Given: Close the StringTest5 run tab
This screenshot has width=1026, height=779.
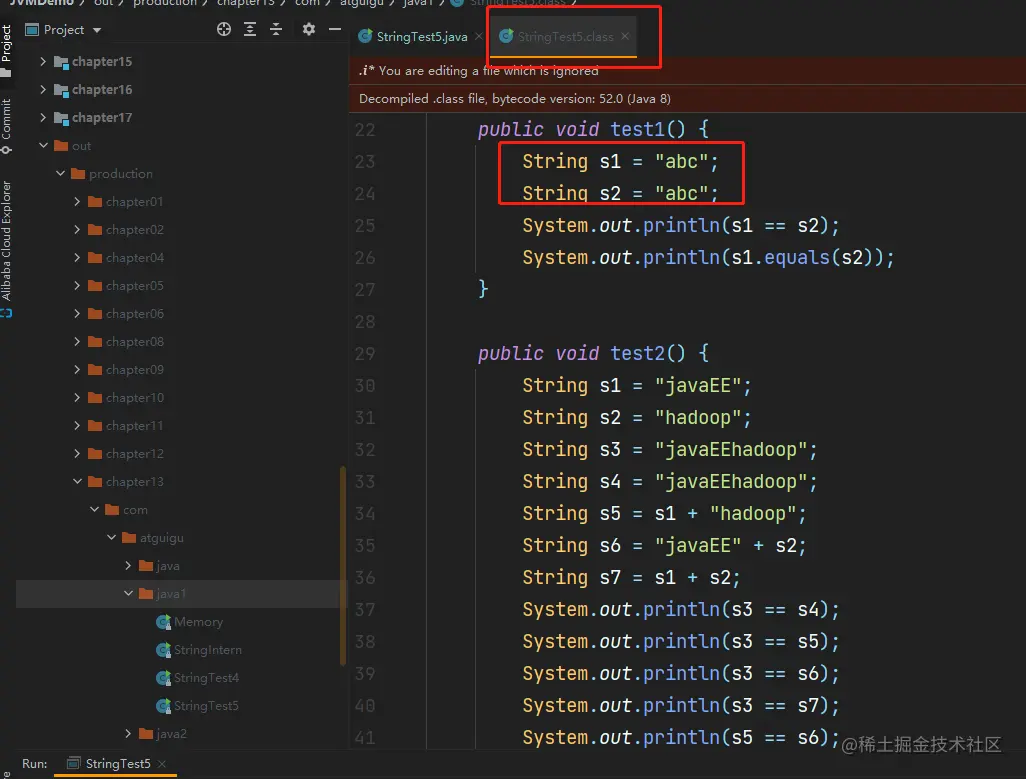Looking at the screenshot, I should [x=162, y=763].
